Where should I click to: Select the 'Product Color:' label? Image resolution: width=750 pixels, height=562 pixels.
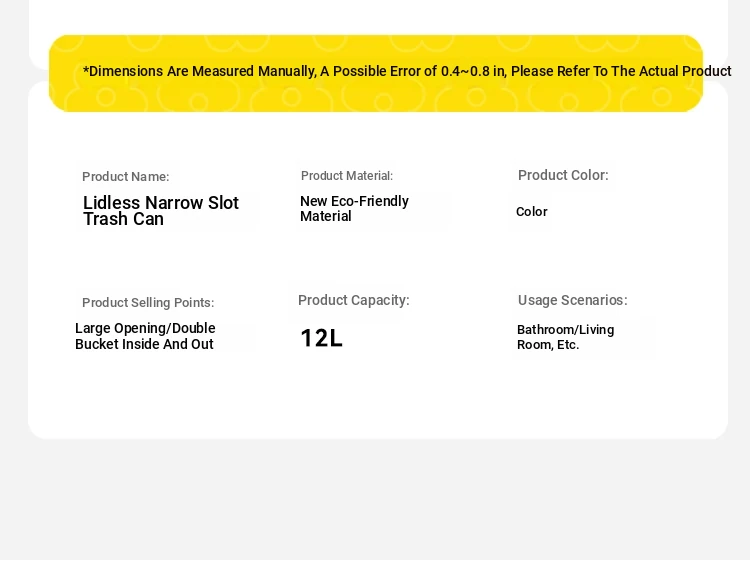point(563,175)
